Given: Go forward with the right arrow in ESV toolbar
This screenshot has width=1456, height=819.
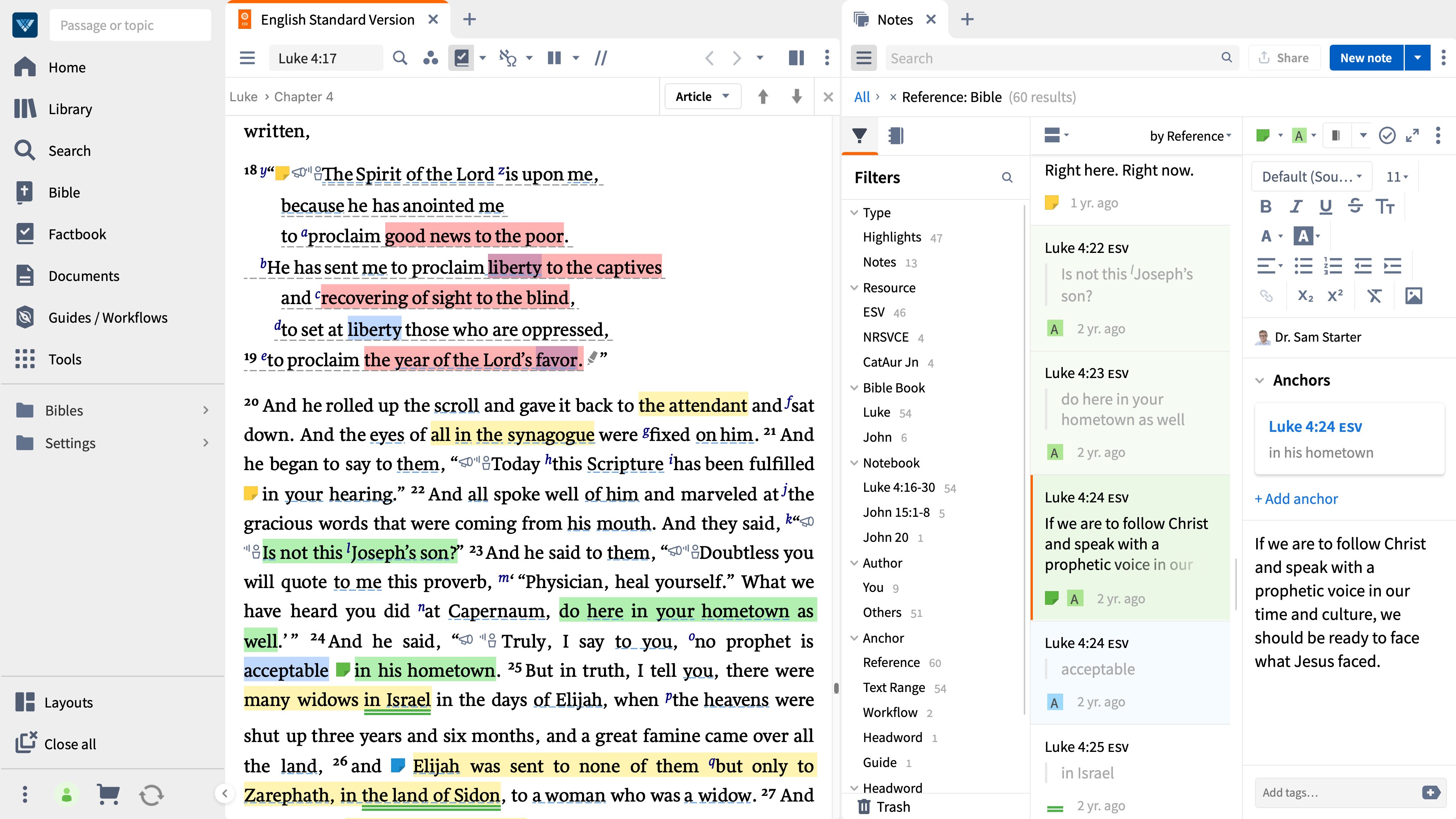Looking at the screenshot, I should tap(736, 58).
